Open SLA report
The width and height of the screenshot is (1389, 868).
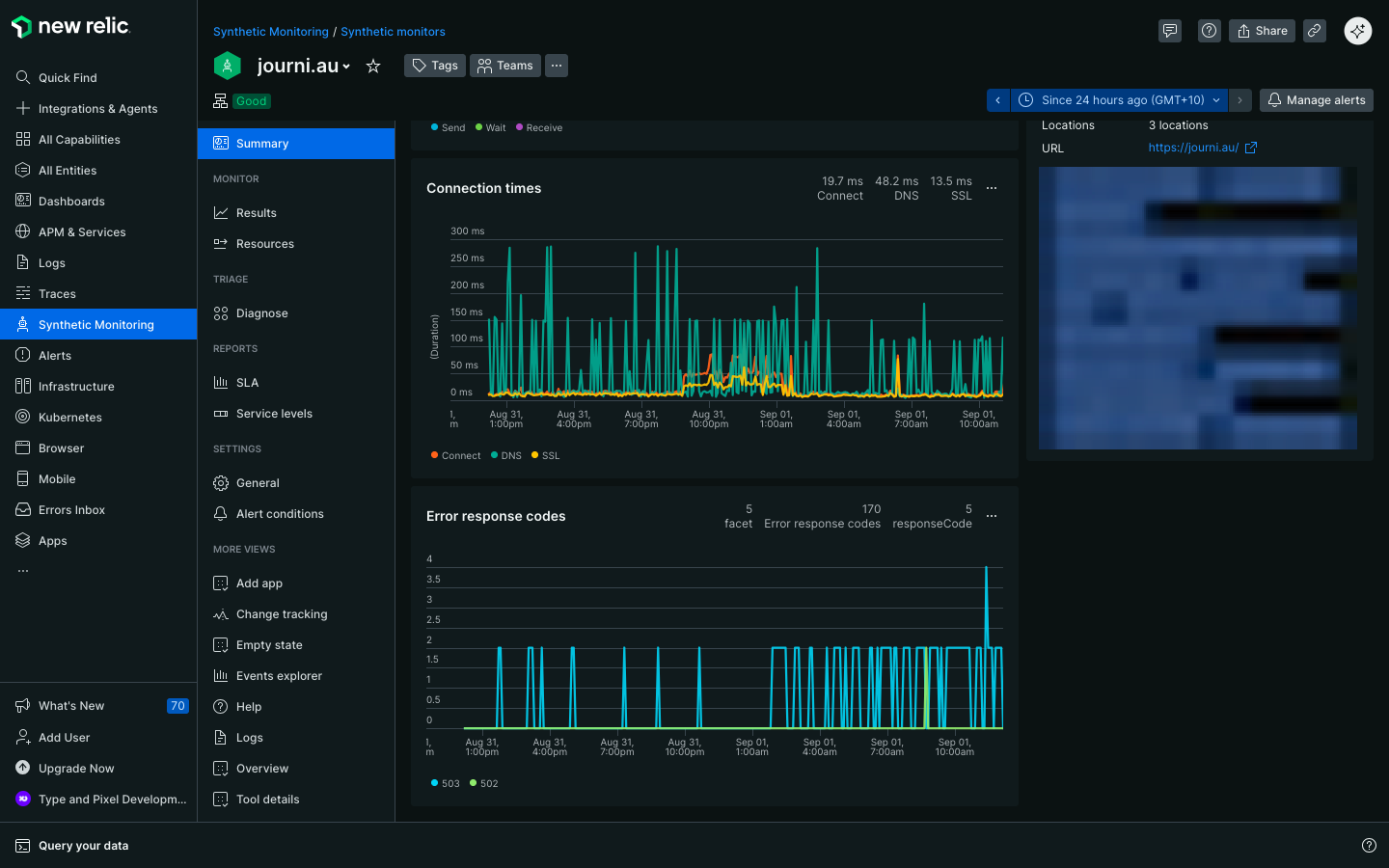(296, 383)
